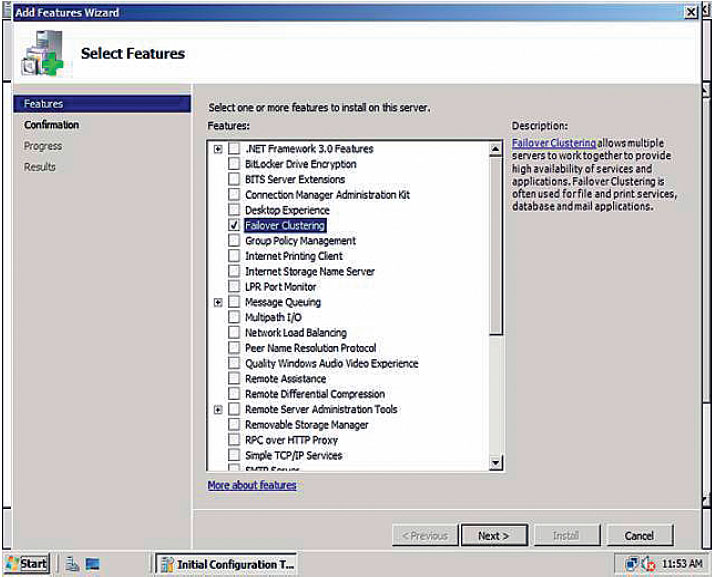This screenshot has width=715, height=578.
Task: Select the Confirmation step in the sidebar
Action: point(52,125)
